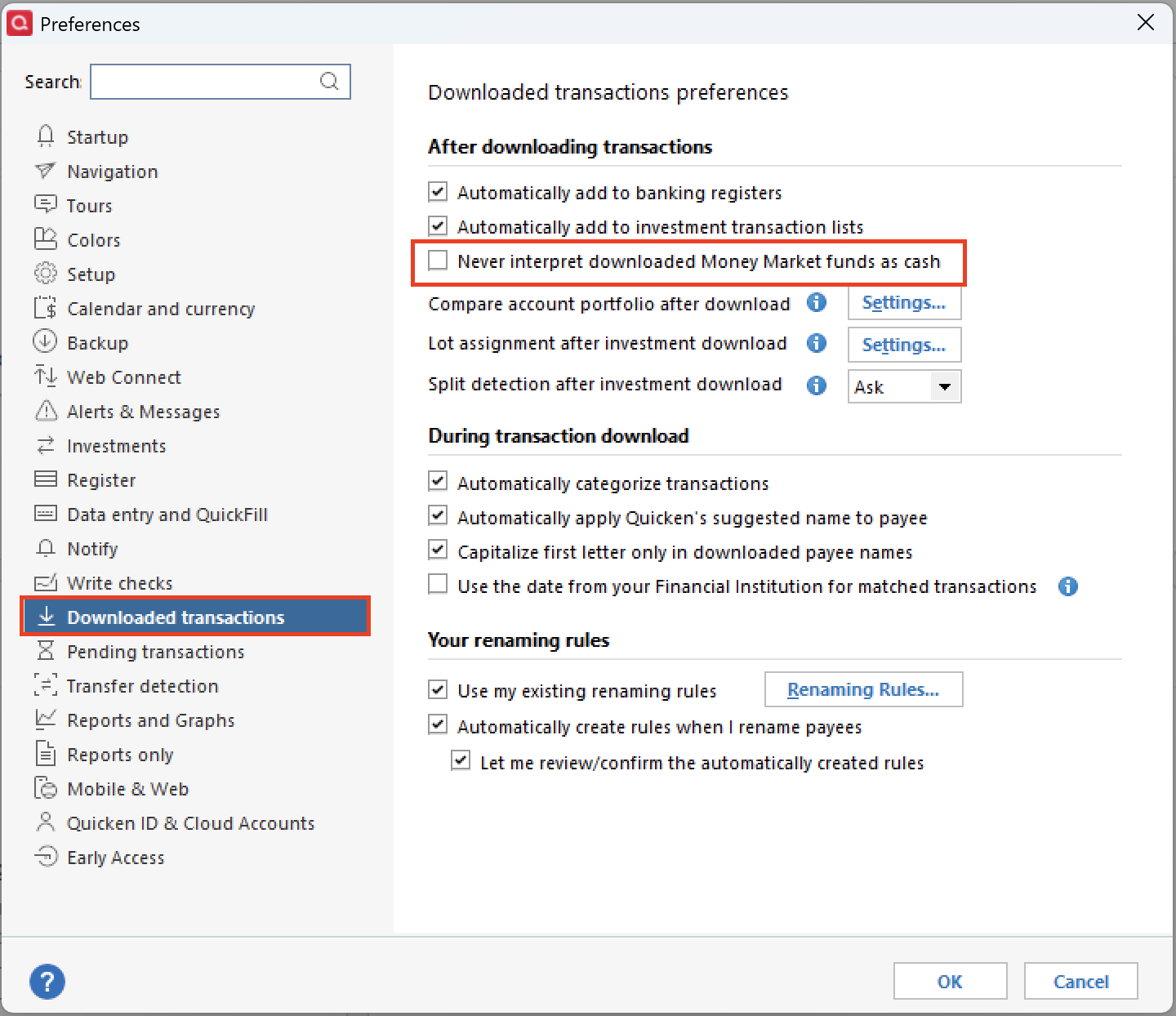The height and width of the screenshot is (1016, 1176).
Task: Toggle Use my existing renaming rules checkbox
Action: (438, 690)
